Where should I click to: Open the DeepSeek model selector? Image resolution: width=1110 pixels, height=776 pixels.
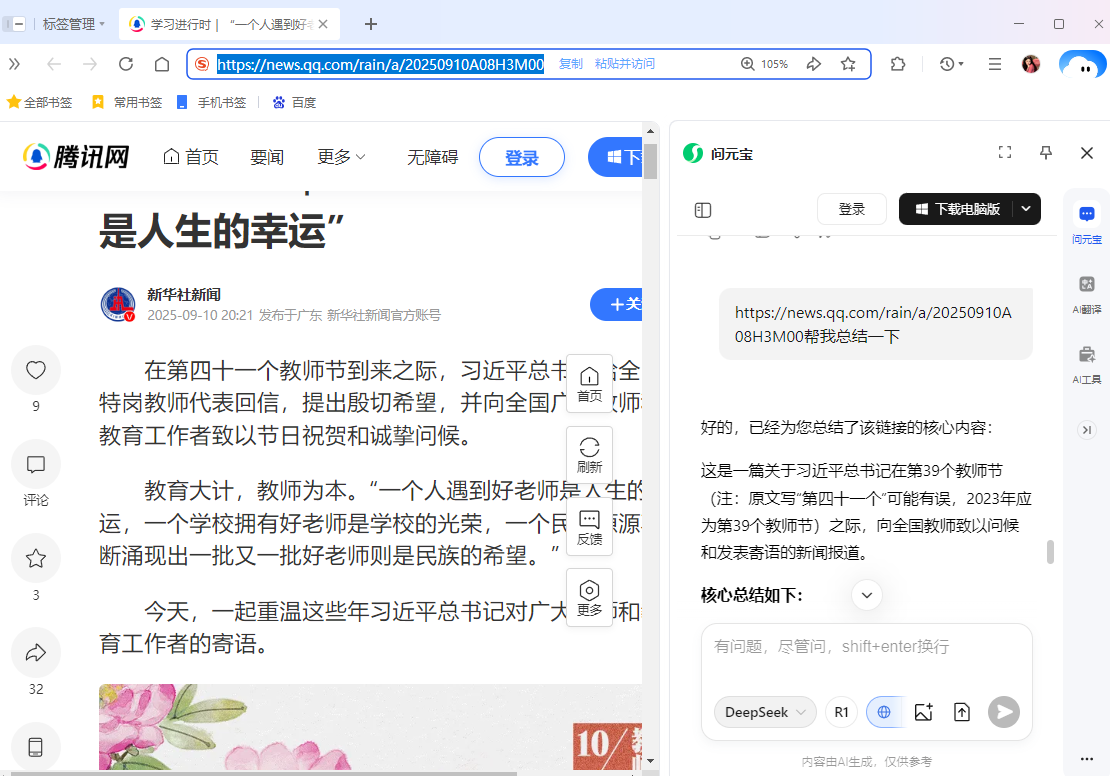click(764, 712)
